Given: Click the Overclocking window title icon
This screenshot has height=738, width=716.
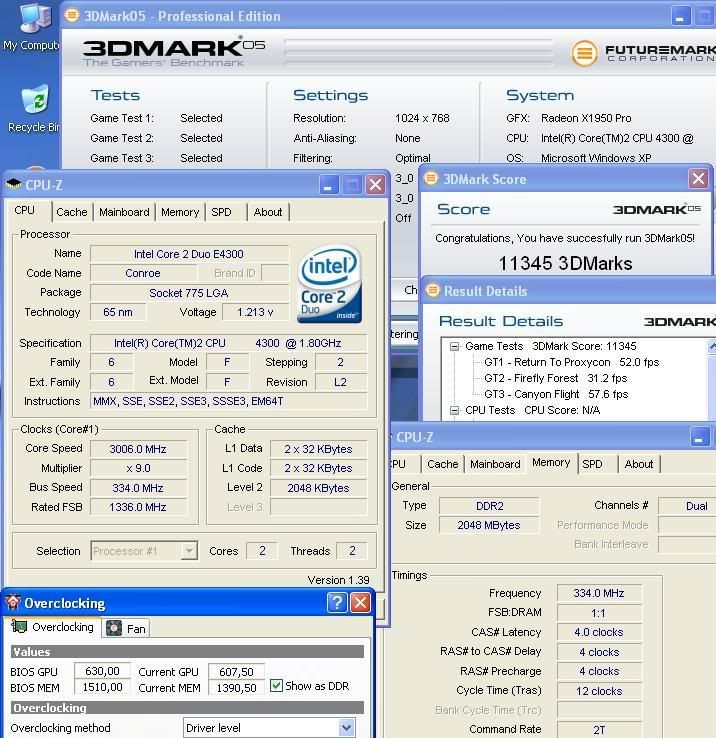Looking at the screenshot, I should (x=13, y=602).
